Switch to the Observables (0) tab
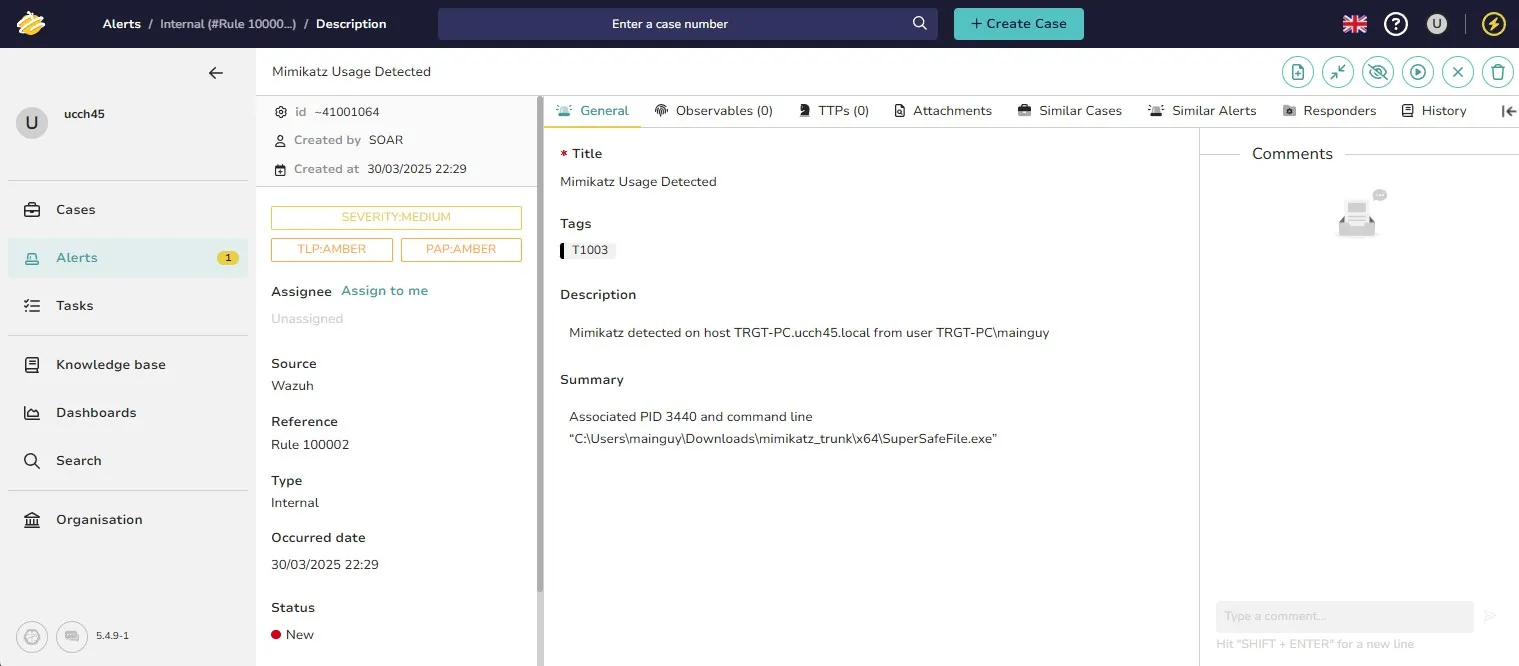Viewport: 1519px width, 666px height. click(x=714, y=111)
